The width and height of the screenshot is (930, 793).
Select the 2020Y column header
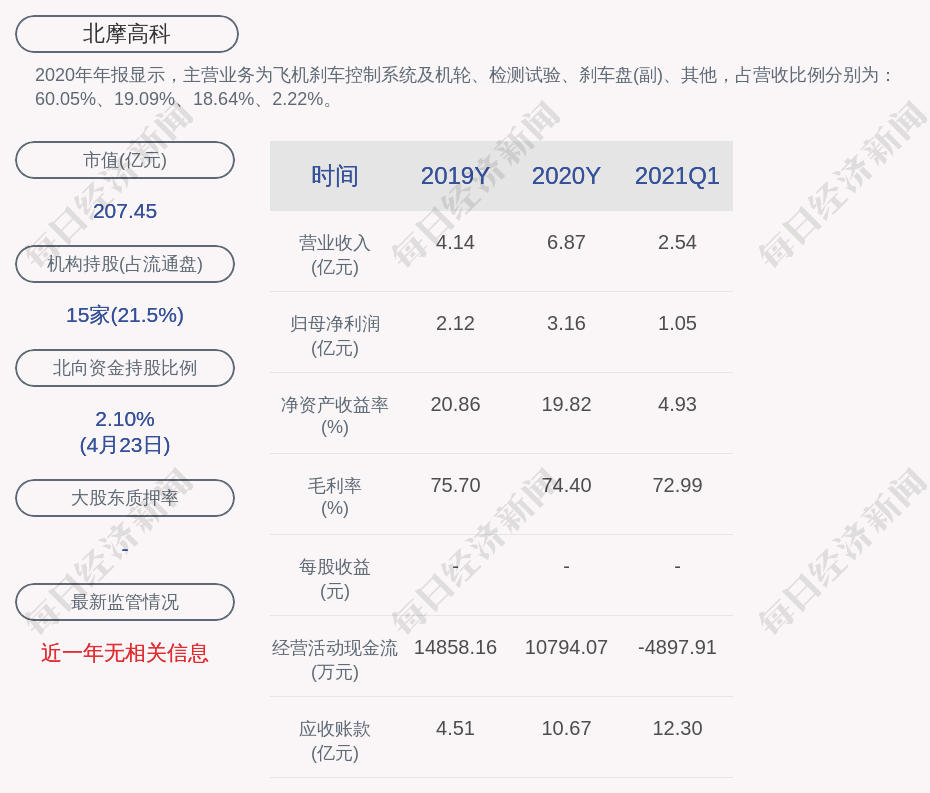click(x=566, y=176)
